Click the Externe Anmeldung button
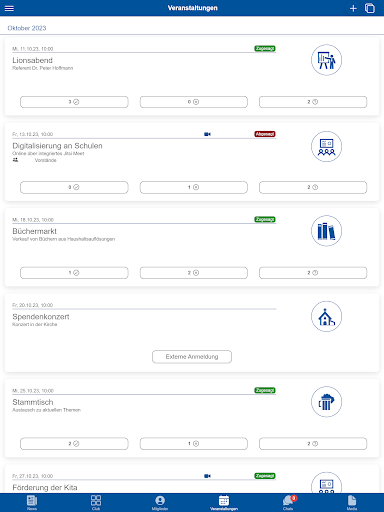Screen dimensions: 384x512 pyautogui.click(x=192, y=357)
